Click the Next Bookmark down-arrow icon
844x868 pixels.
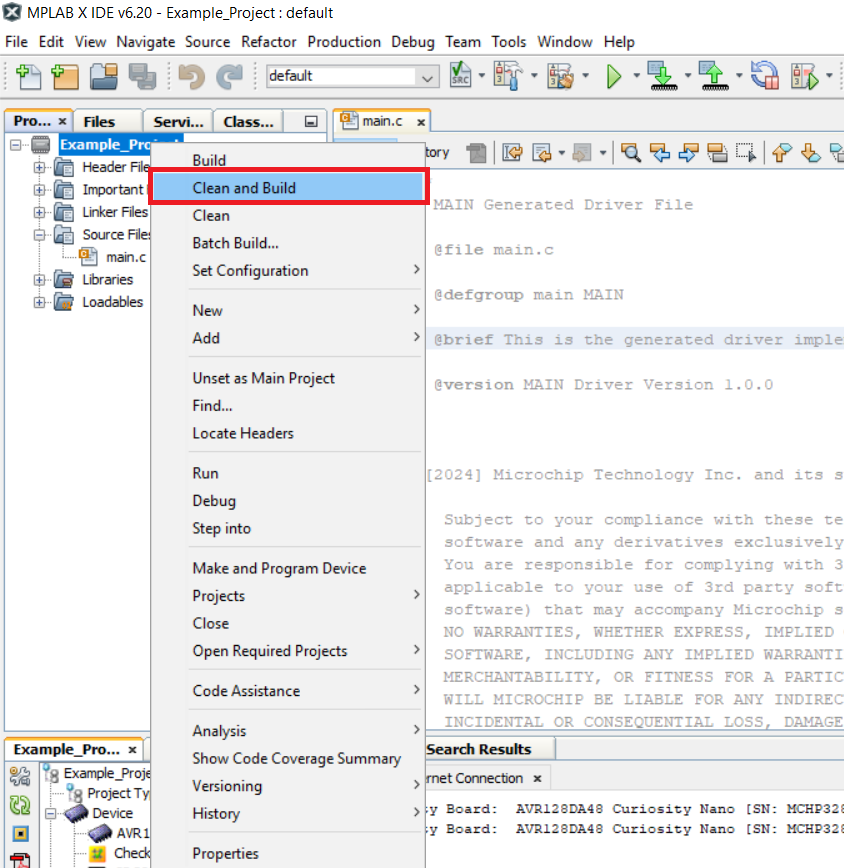[x=810, y=152]
